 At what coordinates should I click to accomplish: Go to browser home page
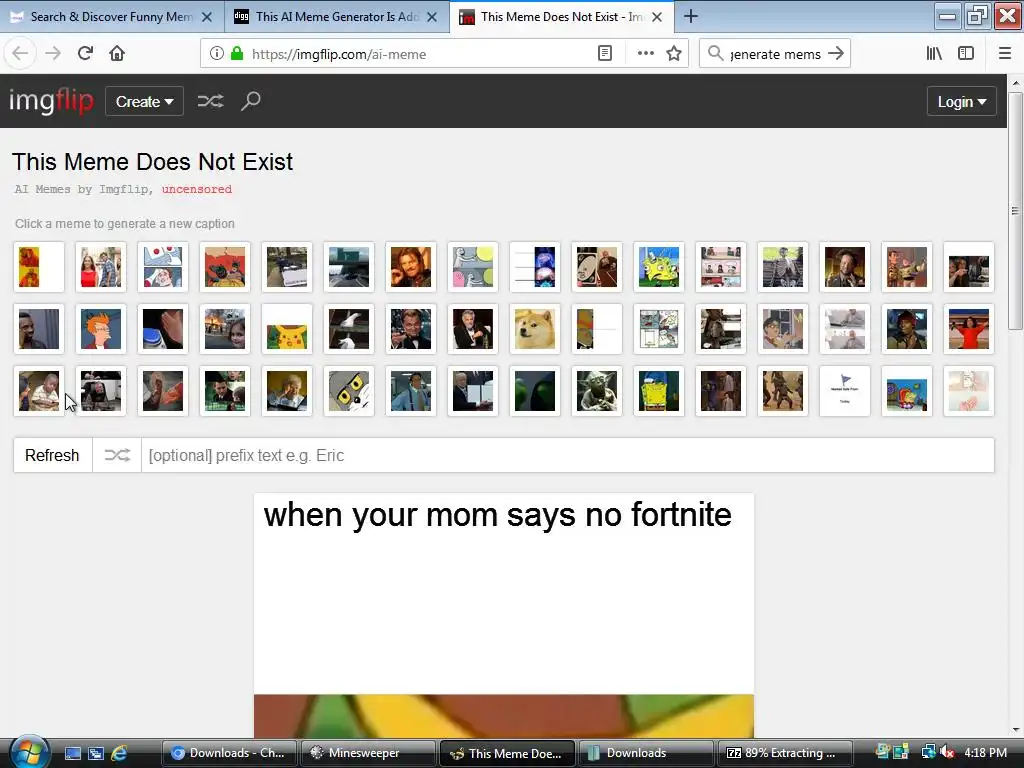(x=117, y=54)
